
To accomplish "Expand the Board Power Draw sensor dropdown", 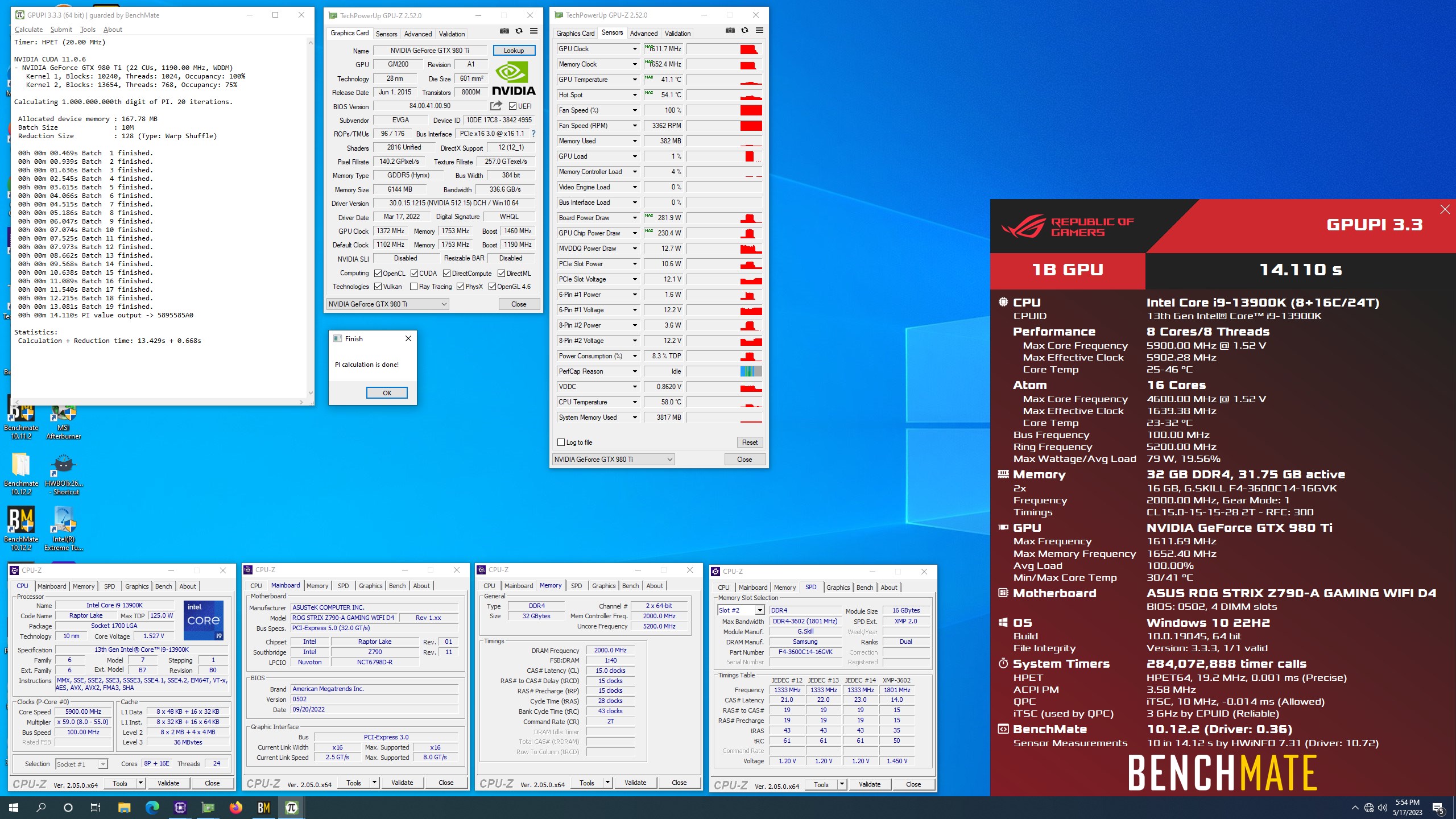I will (635, 218).
